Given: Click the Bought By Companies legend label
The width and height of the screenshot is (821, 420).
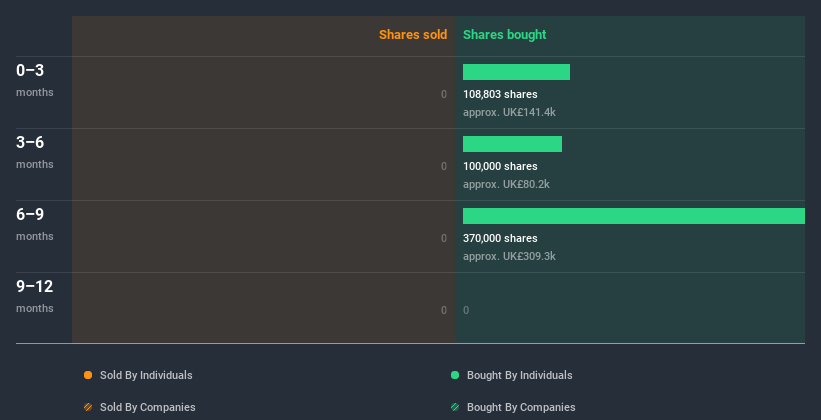Looking at the screenshot, I should [x=521, y=407].
